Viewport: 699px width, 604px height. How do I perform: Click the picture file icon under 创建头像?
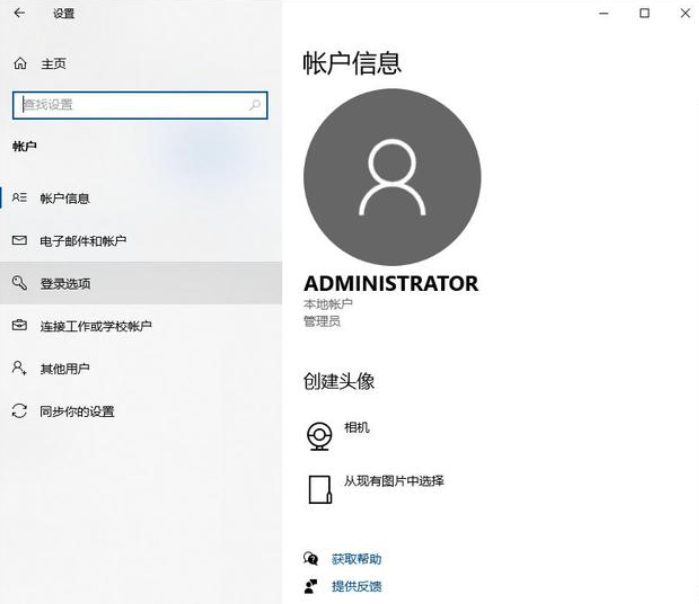pyautogui.click(x=319, y=488)
